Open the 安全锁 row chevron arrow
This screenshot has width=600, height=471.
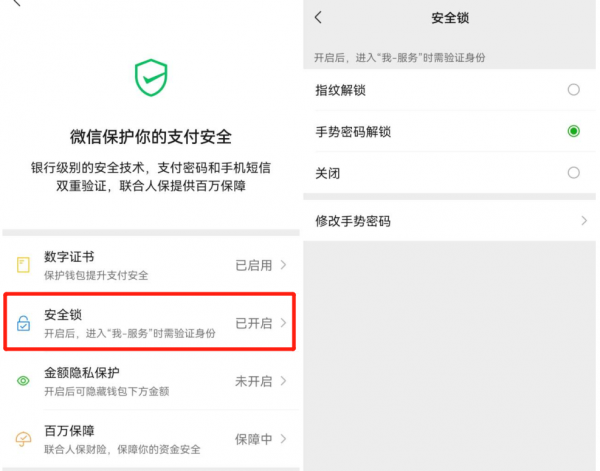pyautogui.click(x=284, y=323)
